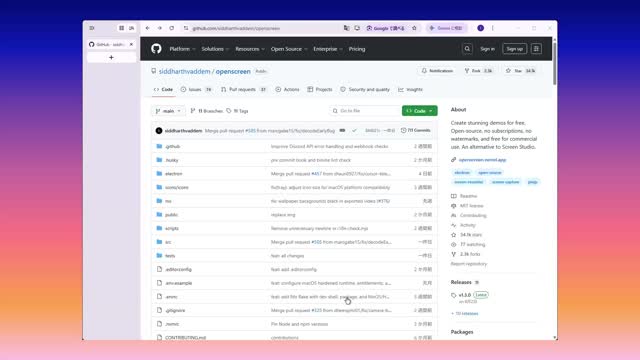Open the GitHub search icon
Image resolution: width=640 pixels, height=360 pixels.
click(467, 49)
